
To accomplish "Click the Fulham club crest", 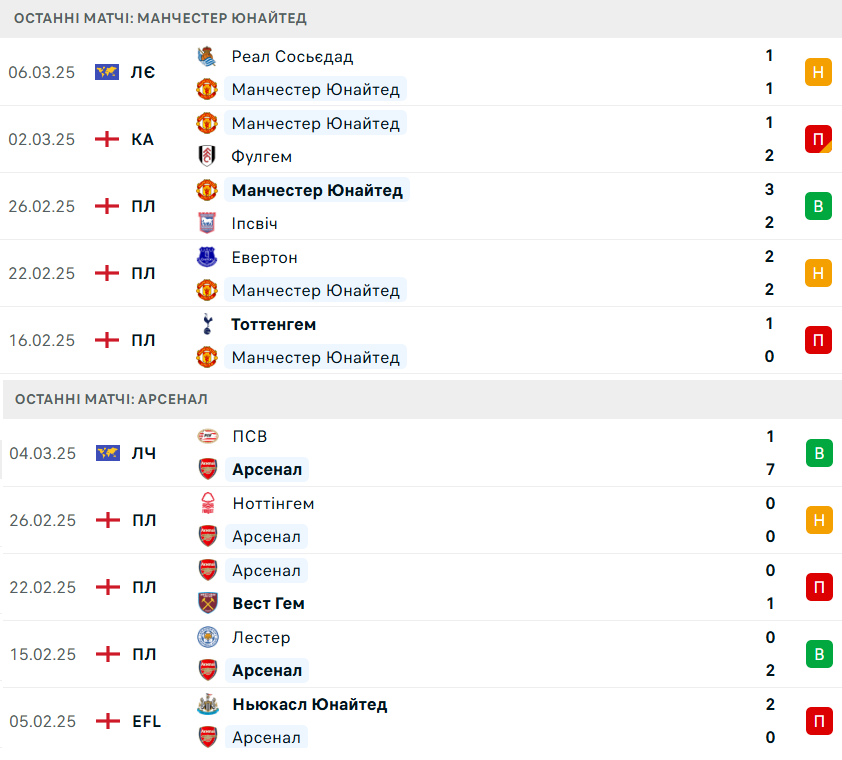I will [207, 156].
